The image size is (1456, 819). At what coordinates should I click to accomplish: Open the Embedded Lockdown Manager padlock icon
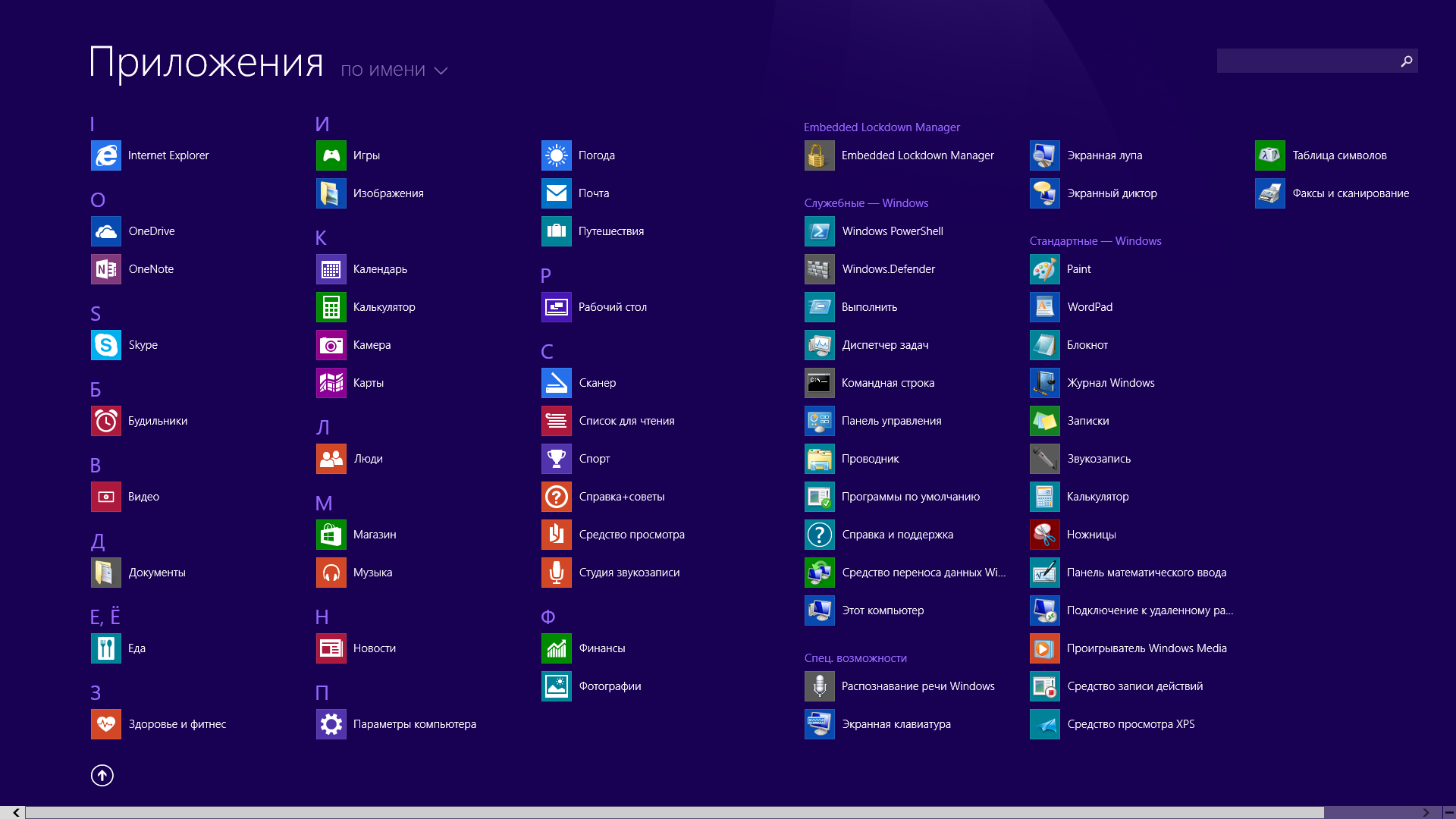pos(820,155)
